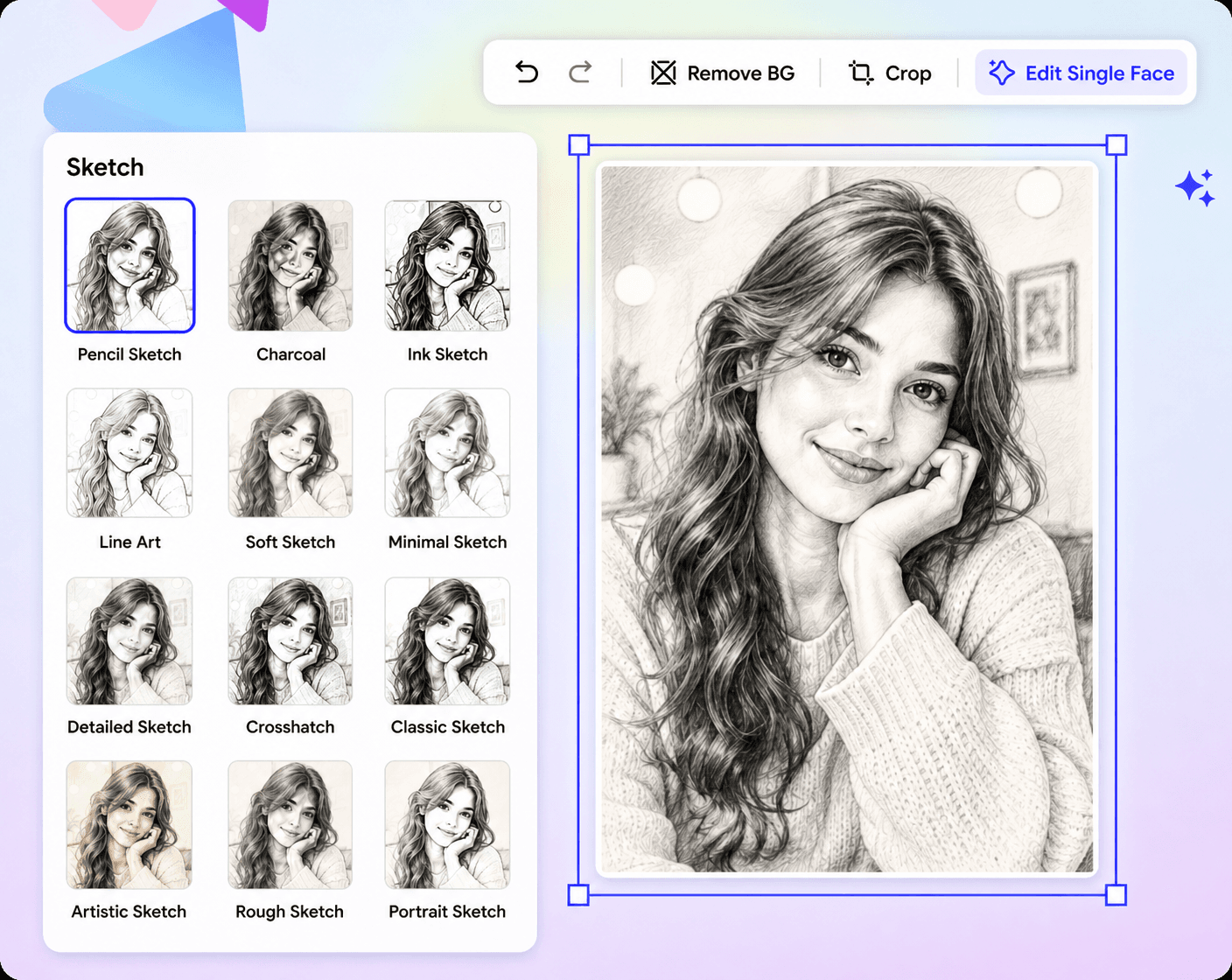This screenshot has width=1232, height=980.
Task: Select the Crosshatch style thumbnail
Action: pos(290,640)
